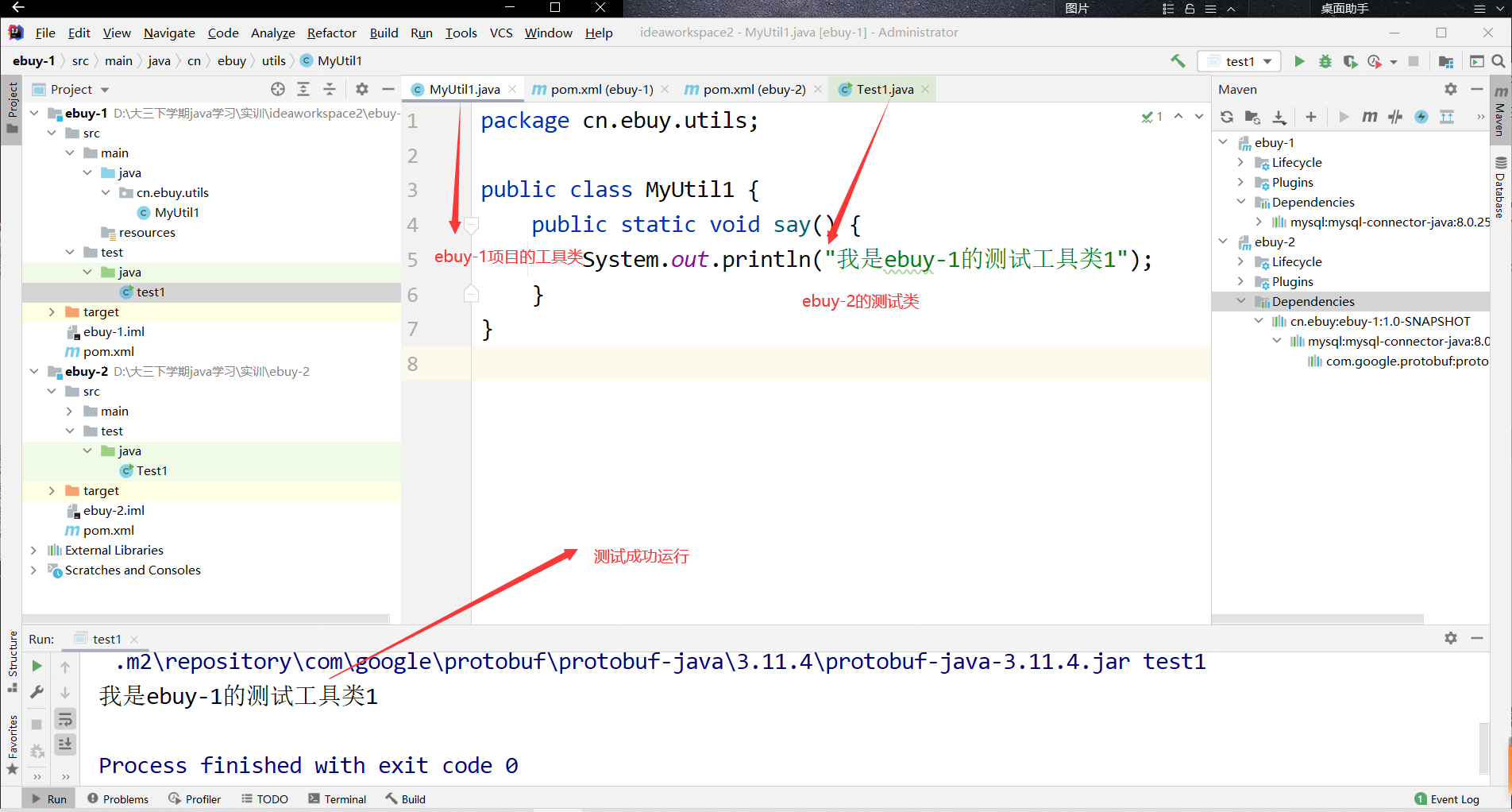Image resolution: width=1512 pixels, height=812 pixels.
Task: Expand mysql-connector-java:8.0.25 under ebuy-1 Dependencies
Action: [x=1259, y=222]
